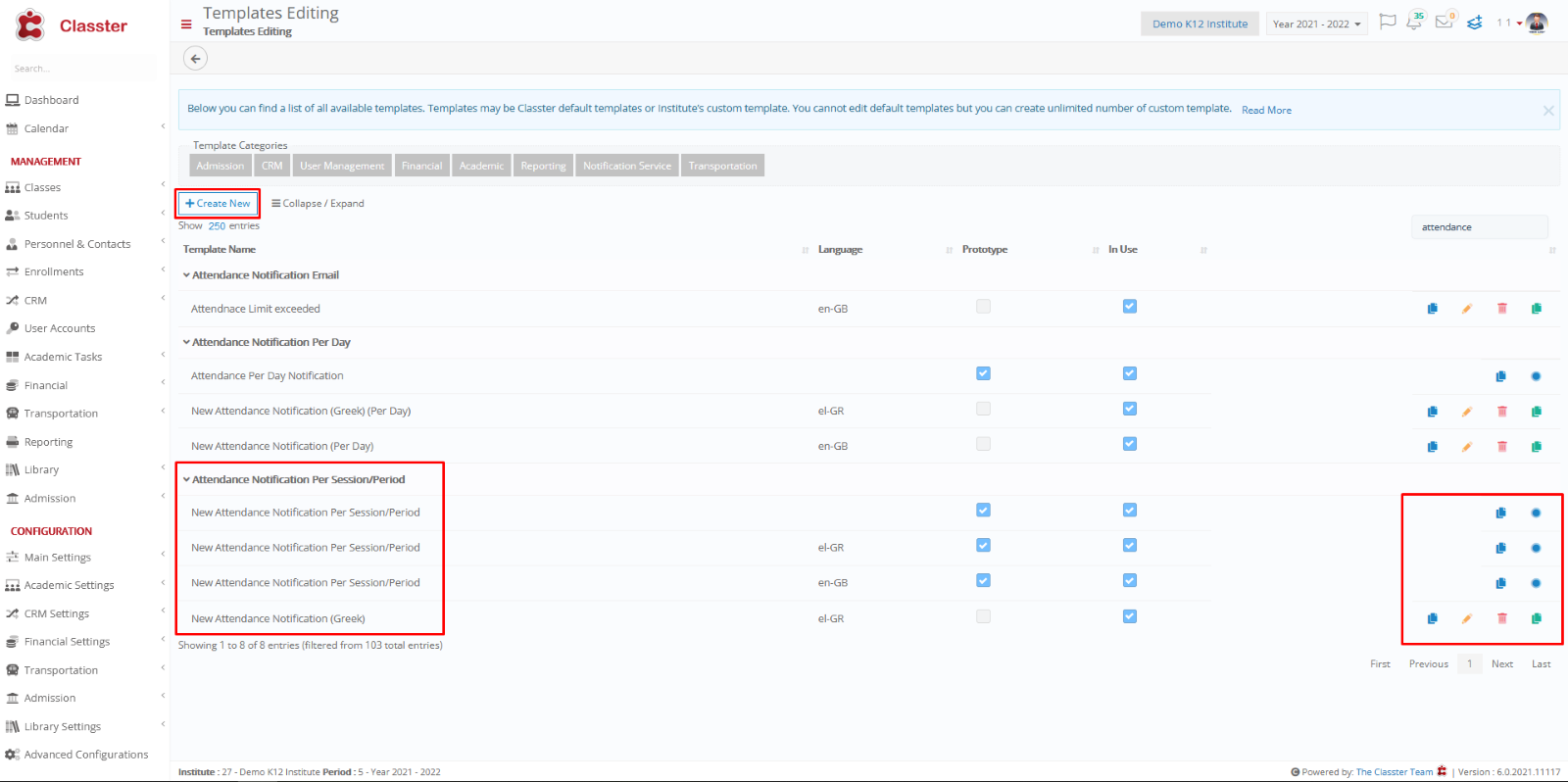Image resolution: width=1568 pixels, height=782 pixels.
Task: Click the Demo K12 Institute button
Action: pos(1200,24)
